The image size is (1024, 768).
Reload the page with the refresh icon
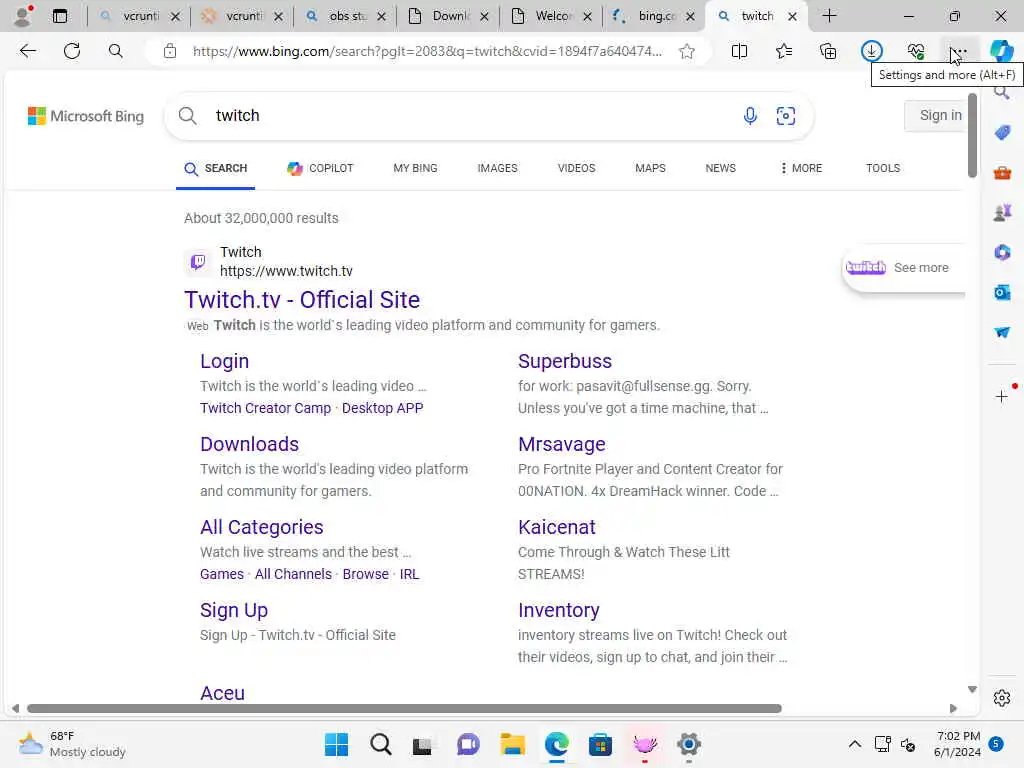pyautogui.click(x=72, y=51)
